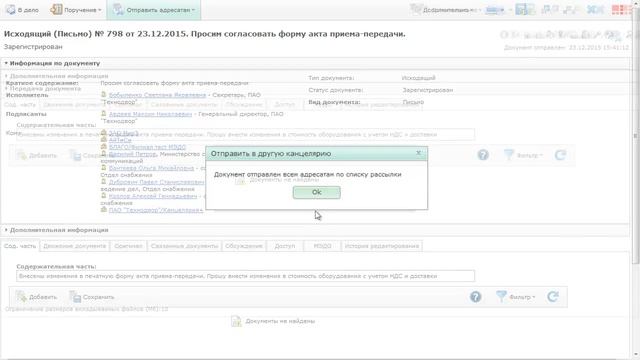Open the МЭДО tab in the bottom strip

[322, 246]
